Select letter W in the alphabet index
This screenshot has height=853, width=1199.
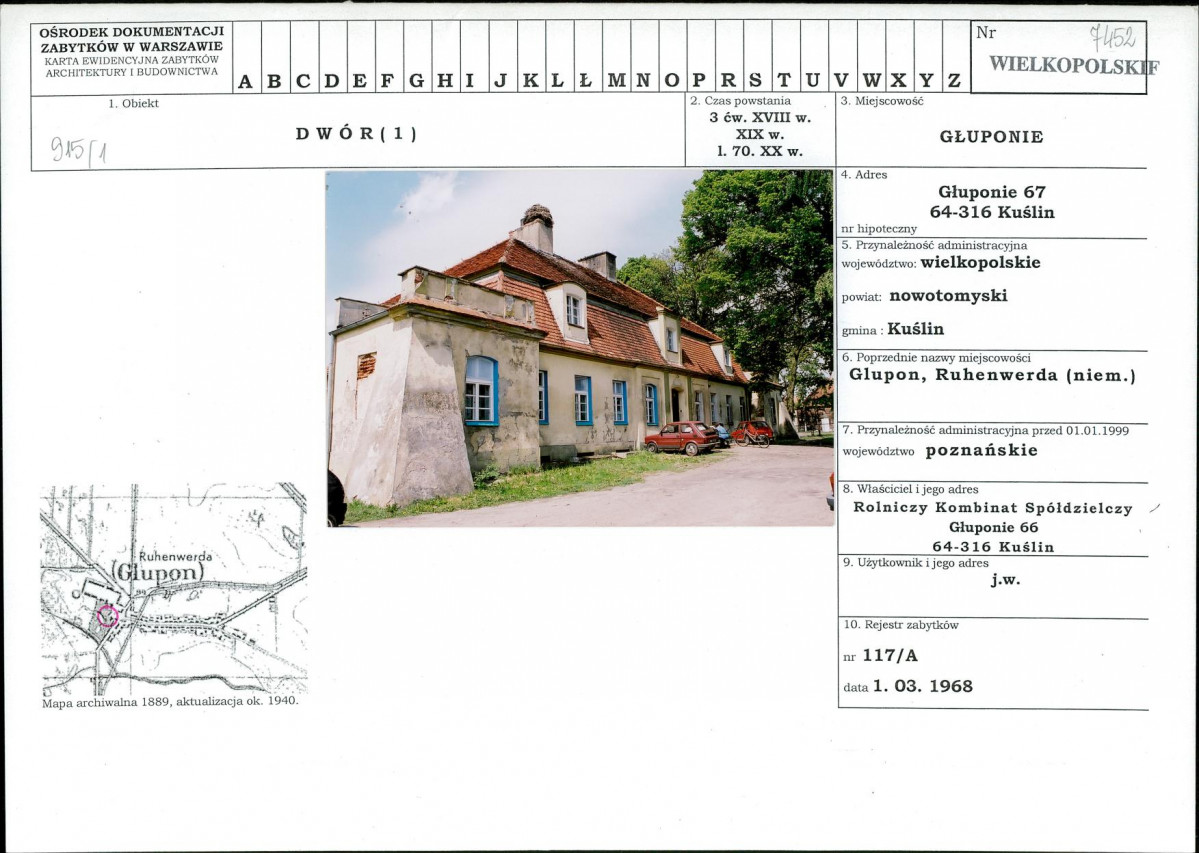872,81
